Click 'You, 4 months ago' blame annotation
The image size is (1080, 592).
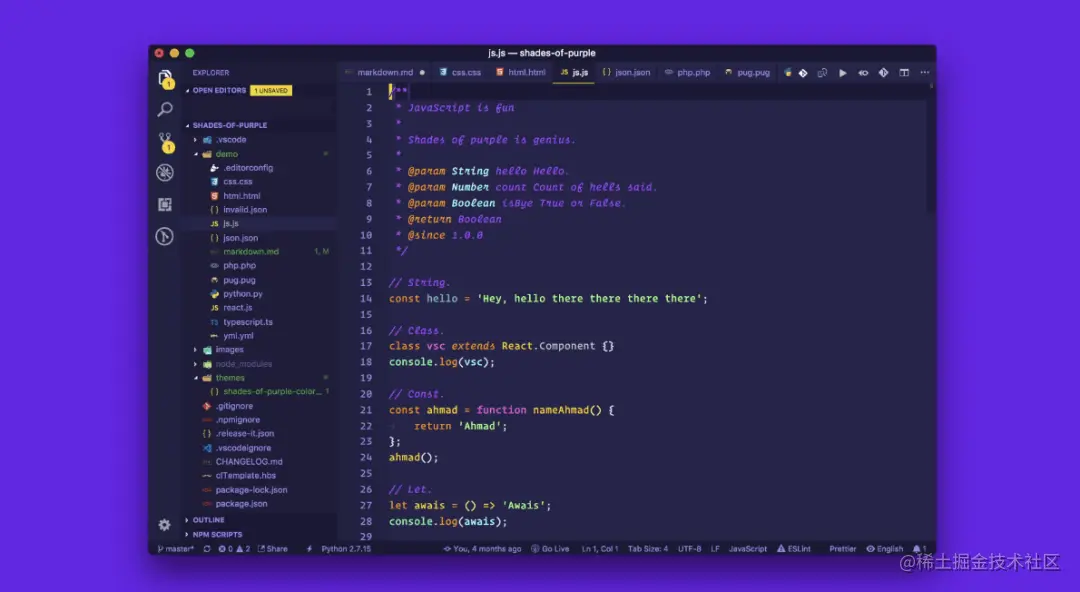482,549
